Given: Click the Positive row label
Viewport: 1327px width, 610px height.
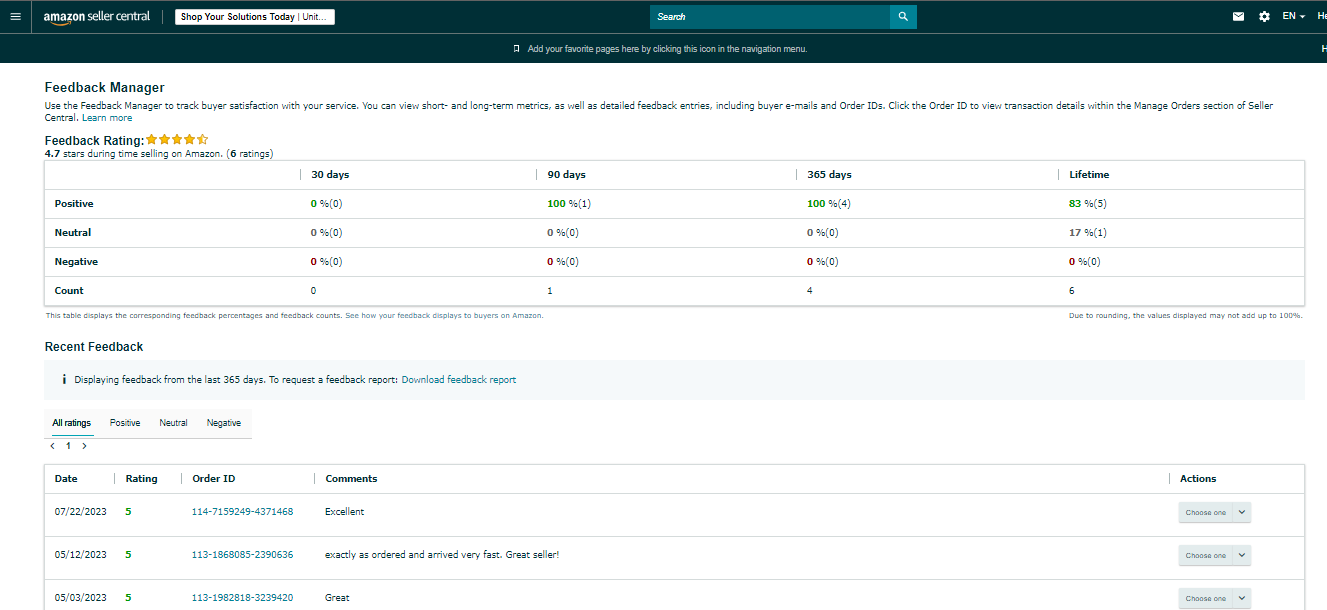Looking at the screenshot, I should [74, 204].
